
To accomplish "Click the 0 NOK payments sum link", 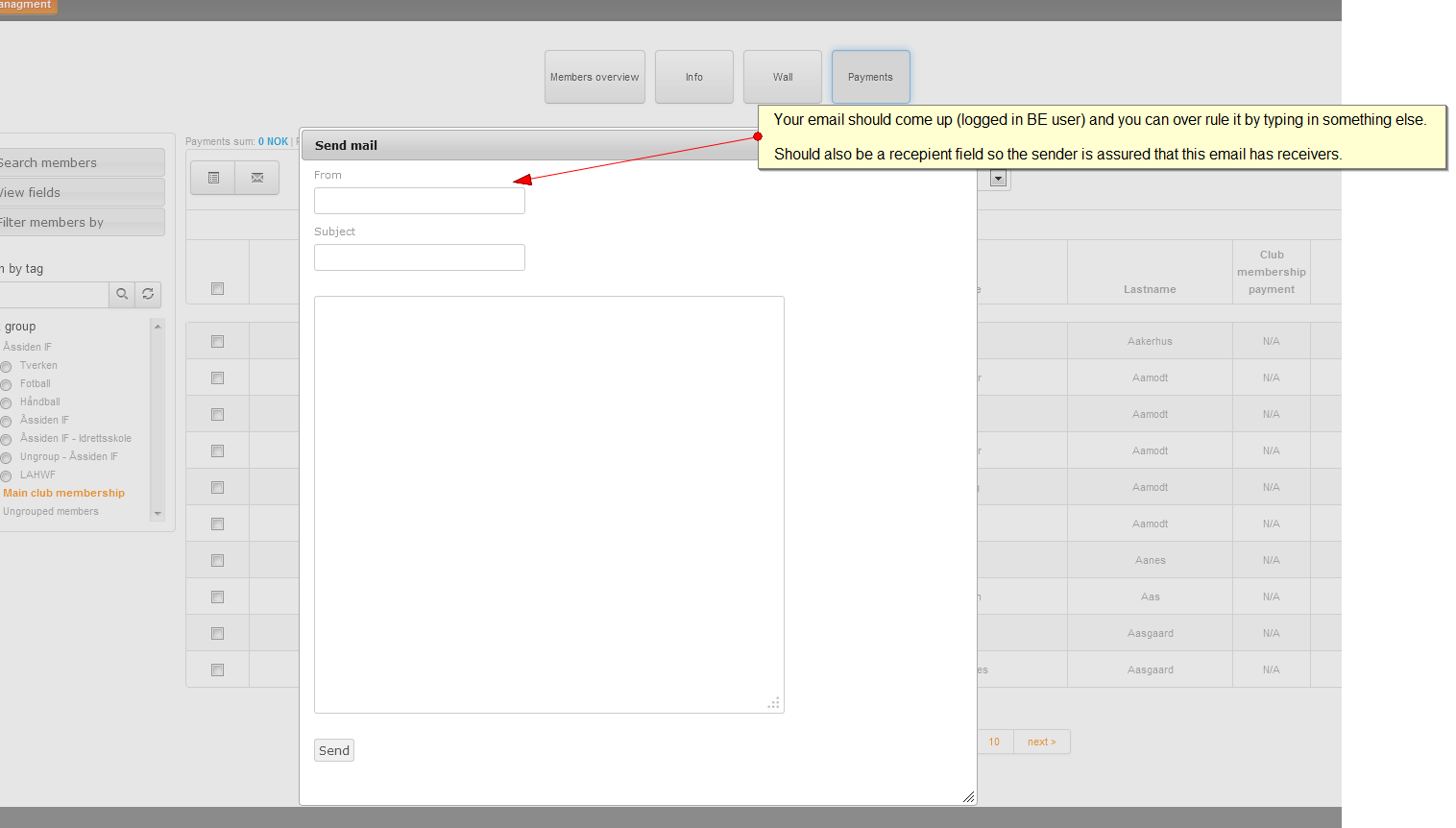I will coord(273,141).
